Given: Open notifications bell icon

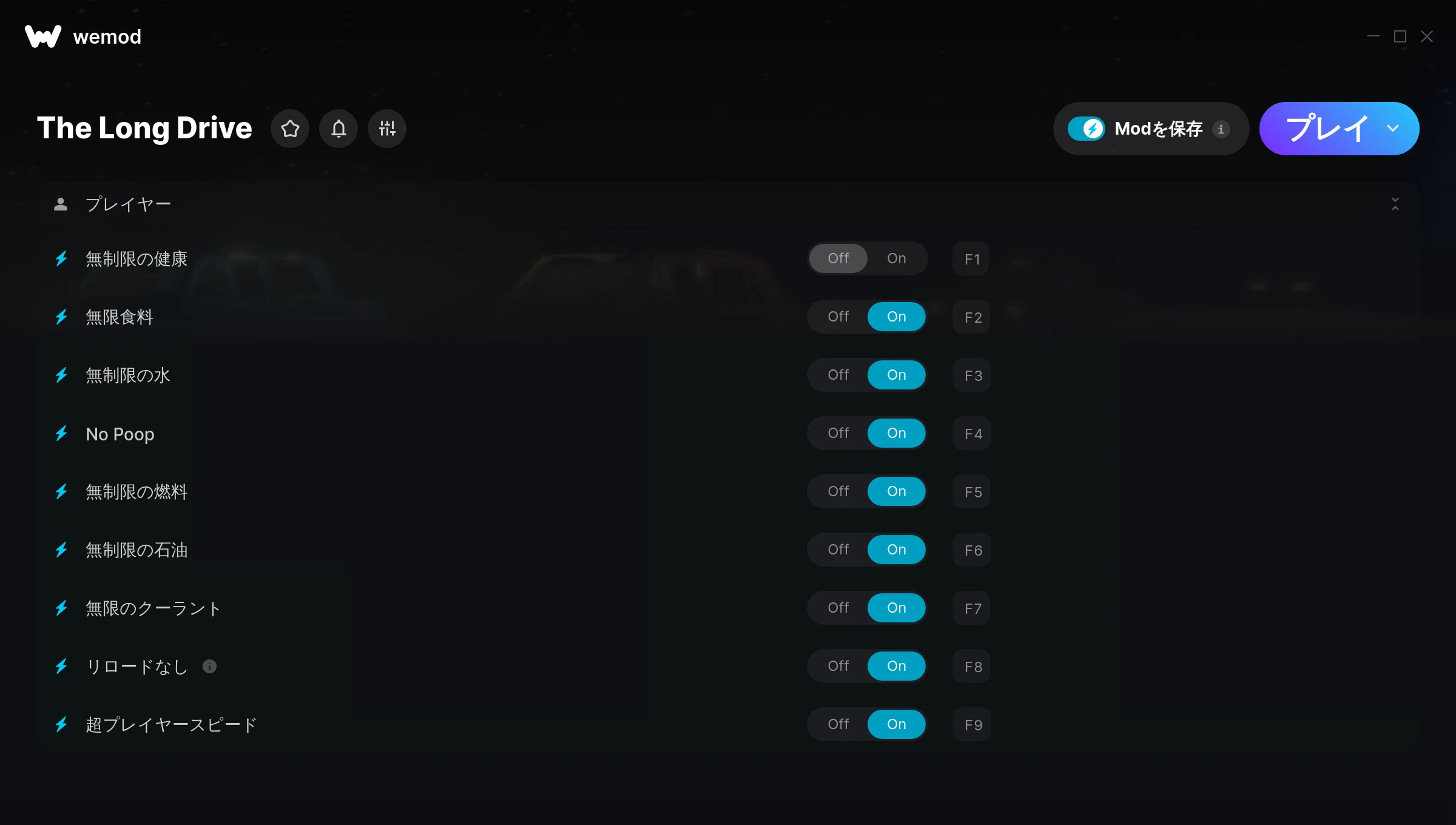Looking at the screenshot, I should tap(339, 129).
